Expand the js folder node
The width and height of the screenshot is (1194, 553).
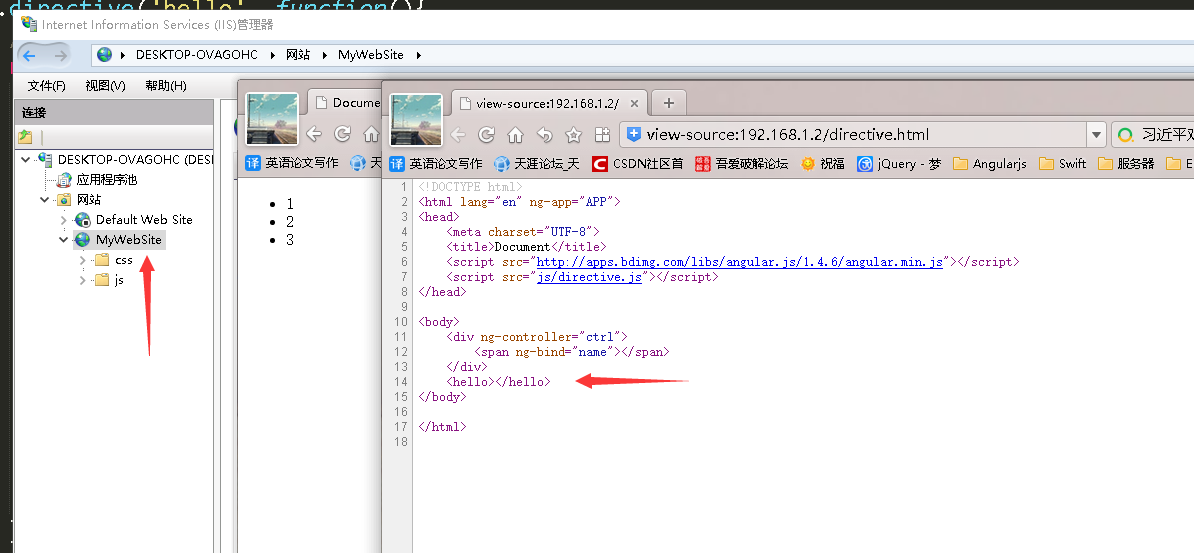point(82,280)
